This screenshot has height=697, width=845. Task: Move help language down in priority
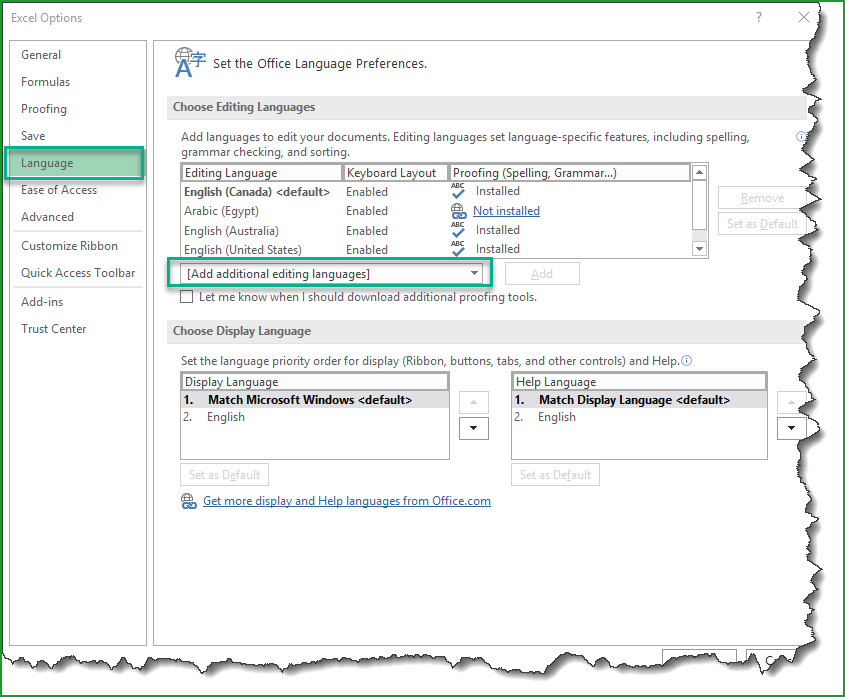(x=791, y=428)
